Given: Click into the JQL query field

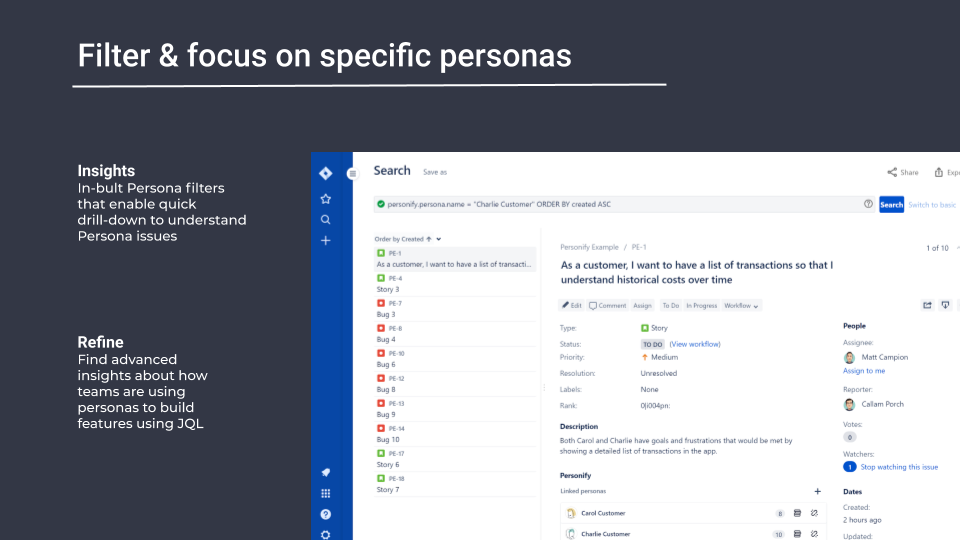Looking at the screenshot, I should tap(624, 204).
